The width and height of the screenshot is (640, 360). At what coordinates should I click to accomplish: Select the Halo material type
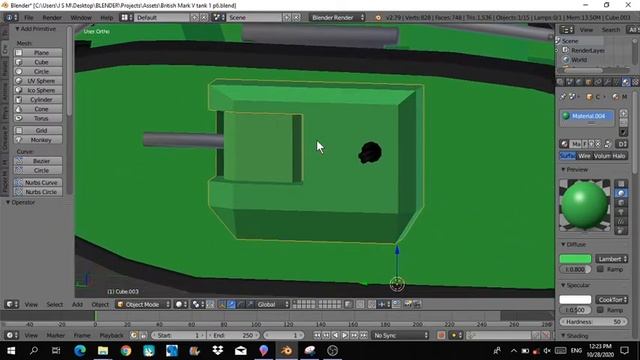click(x=620, y=156)
